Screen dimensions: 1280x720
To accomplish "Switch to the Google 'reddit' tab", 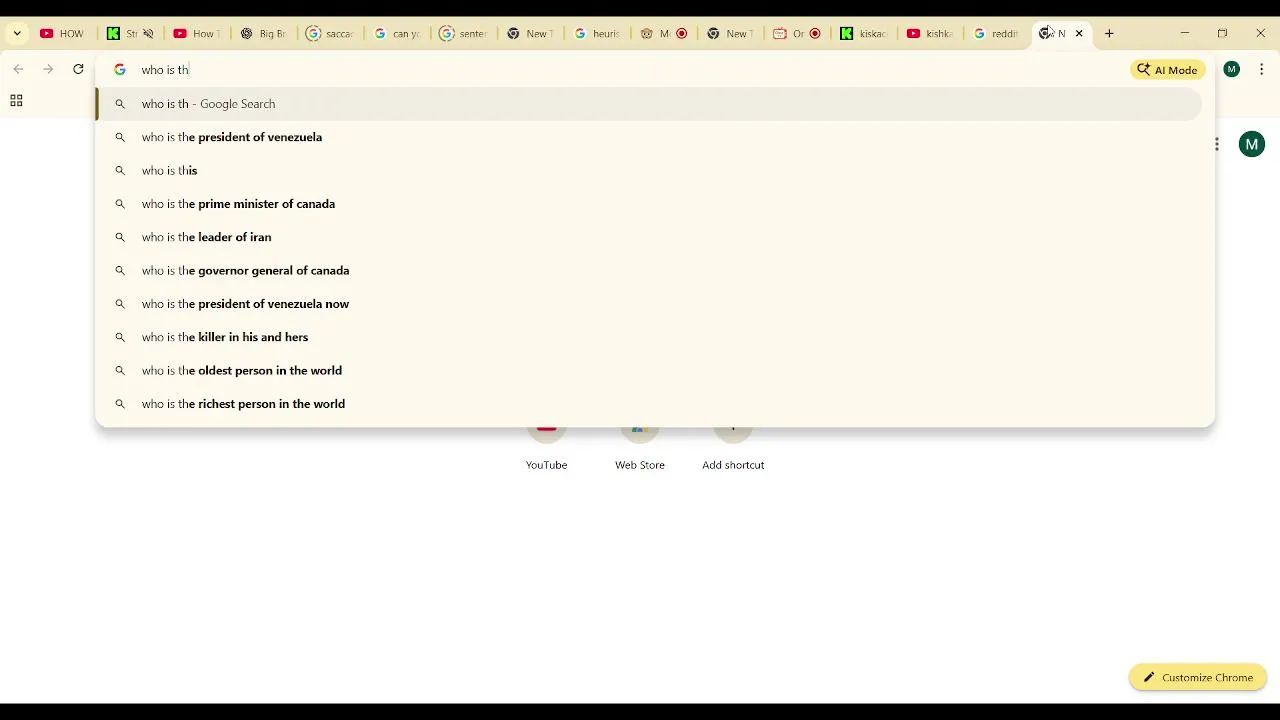I will tap(997, 33).
